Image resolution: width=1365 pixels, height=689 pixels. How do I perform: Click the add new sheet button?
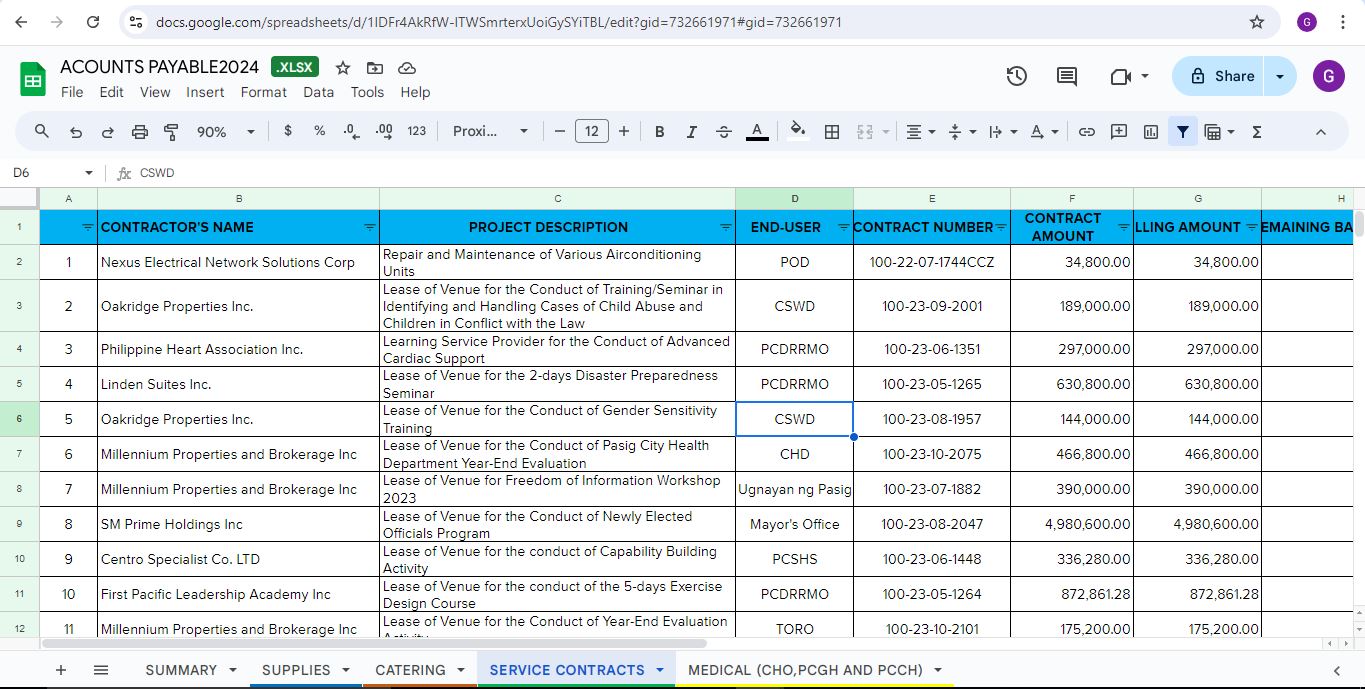(61, 670)
